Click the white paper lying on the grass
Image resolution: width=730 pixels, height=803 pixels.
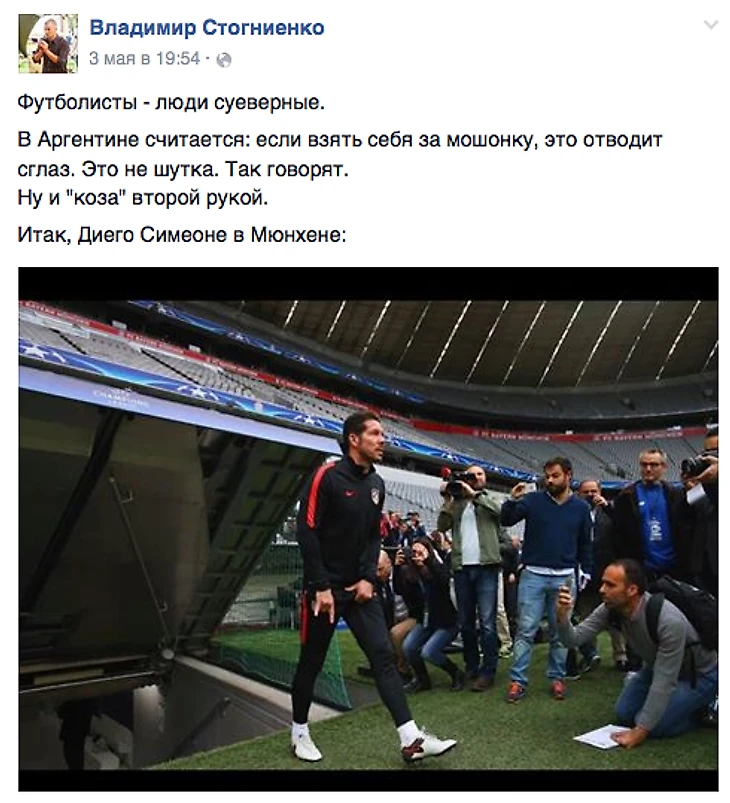click(x=601, y=737)
